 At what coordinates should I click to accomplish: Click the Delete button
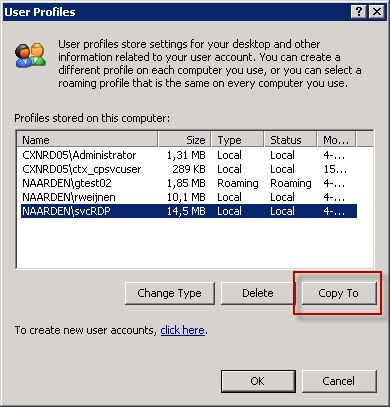[x=258, y=293]
